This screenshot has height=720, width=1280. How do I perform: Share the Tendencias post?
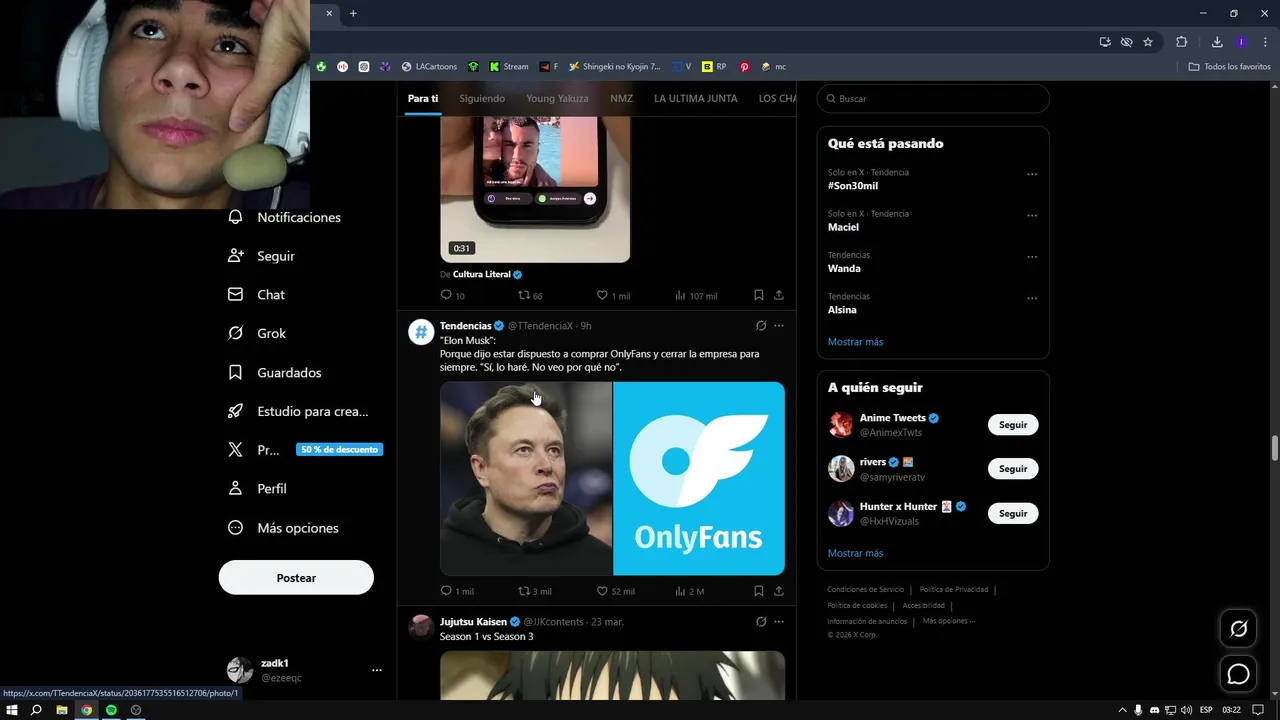point(779,591)
